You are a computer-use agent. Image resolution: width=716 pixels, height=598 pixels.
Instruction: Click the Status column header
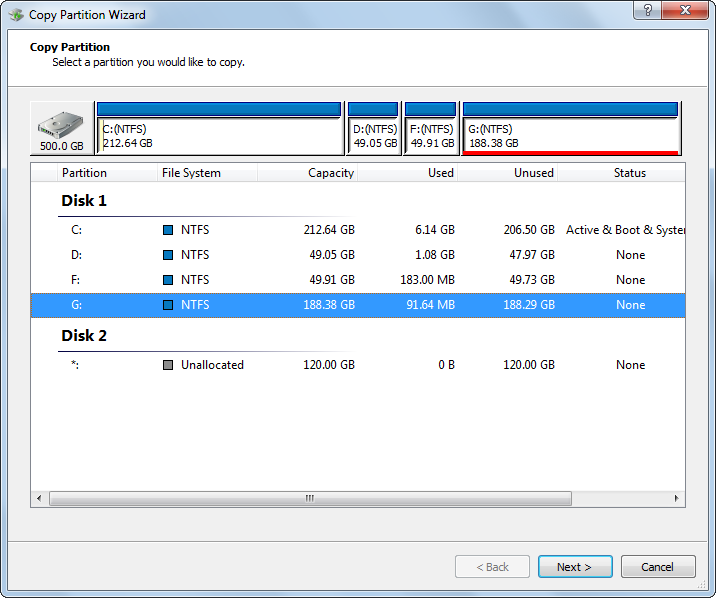[x=621, y=173]
